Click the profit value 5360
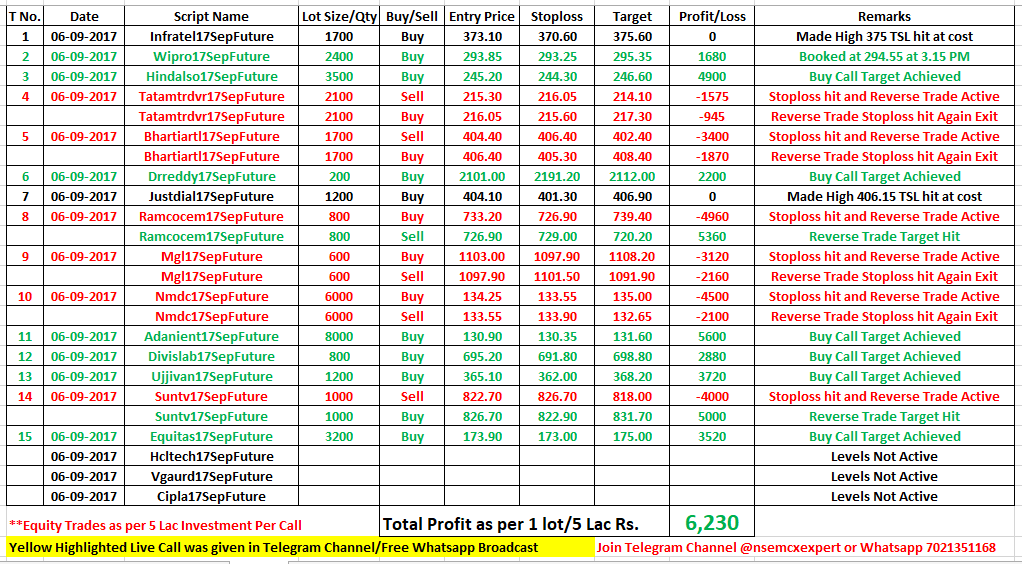The height and width of the screenshot is (564, 1022). [712, 237]
